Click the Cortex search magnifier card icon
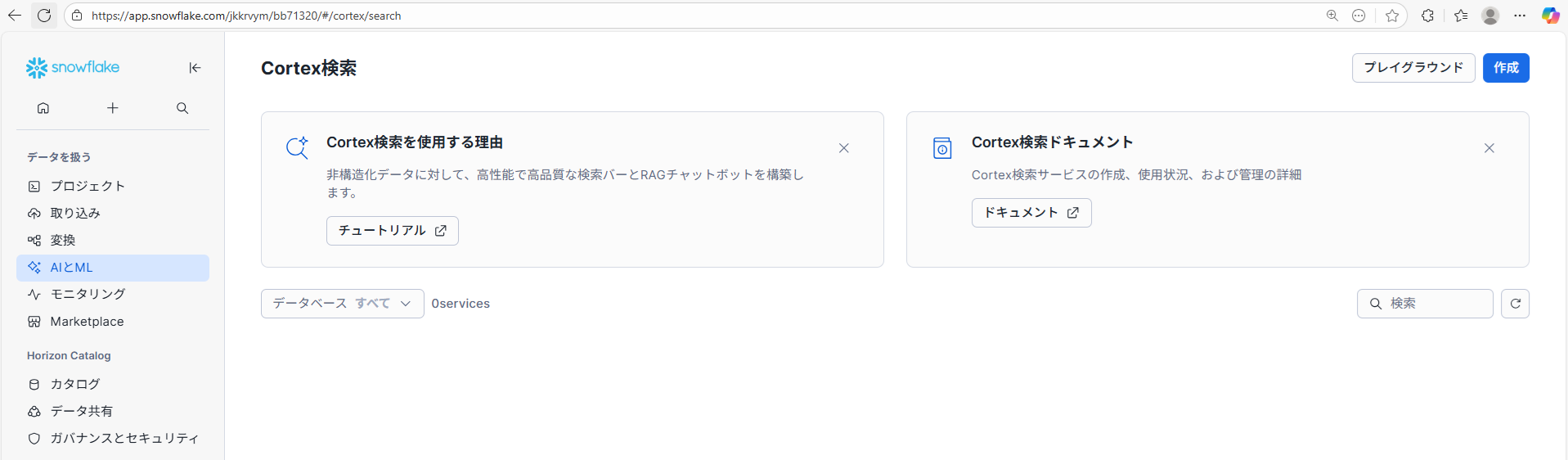The image size is (1568, 460). pos(297,148)
